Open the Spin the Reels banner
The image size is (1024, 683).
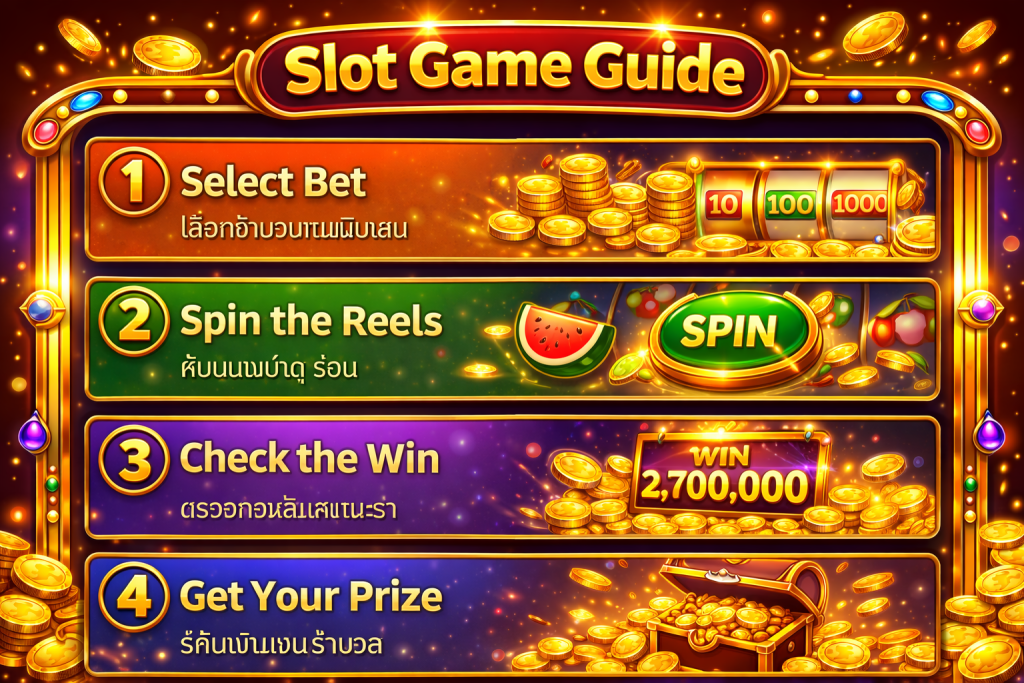[x=513, y=338]
